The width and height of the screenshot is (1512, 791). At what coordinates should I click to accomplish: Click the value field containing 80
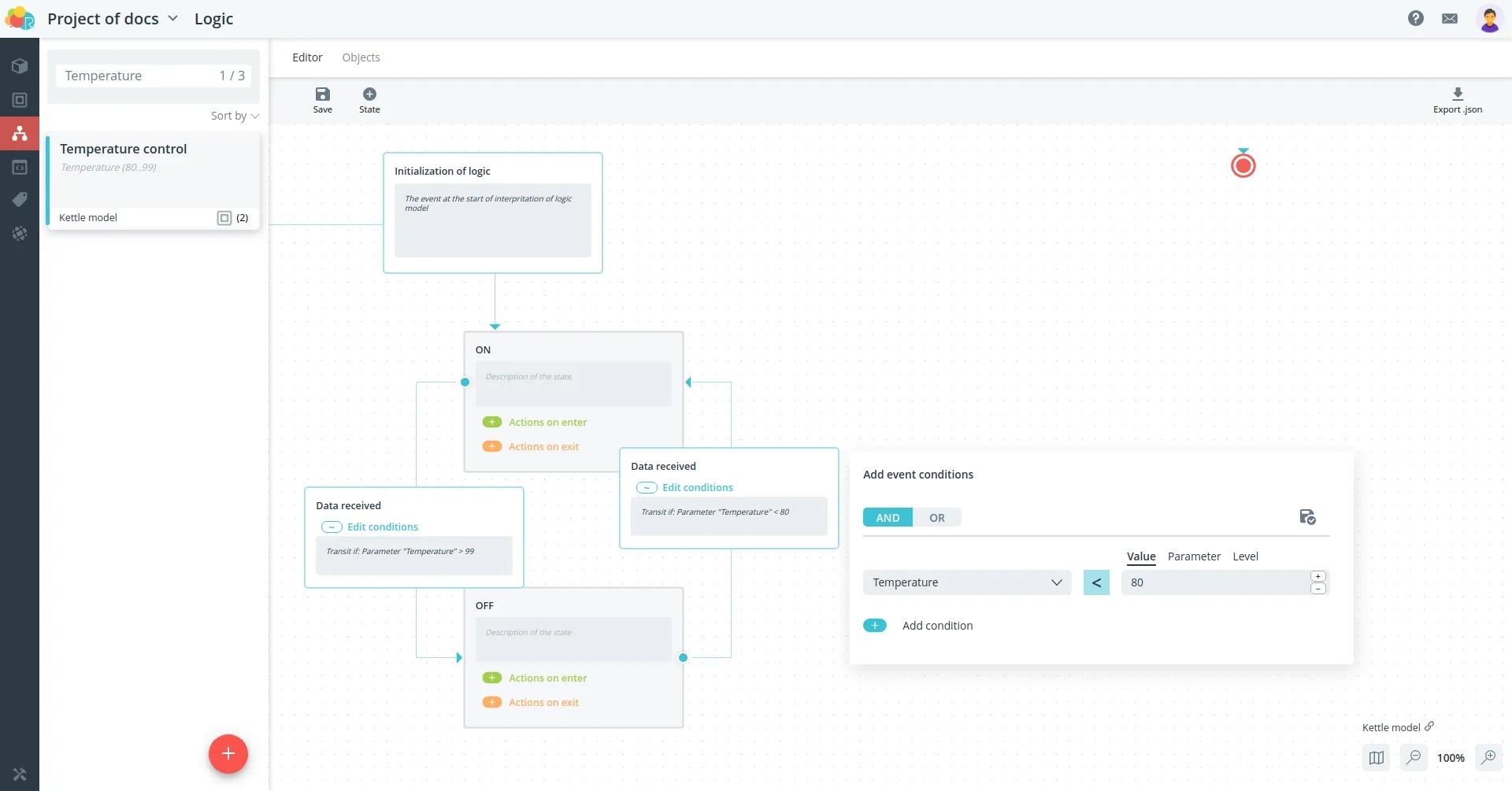click(1216, 582)
